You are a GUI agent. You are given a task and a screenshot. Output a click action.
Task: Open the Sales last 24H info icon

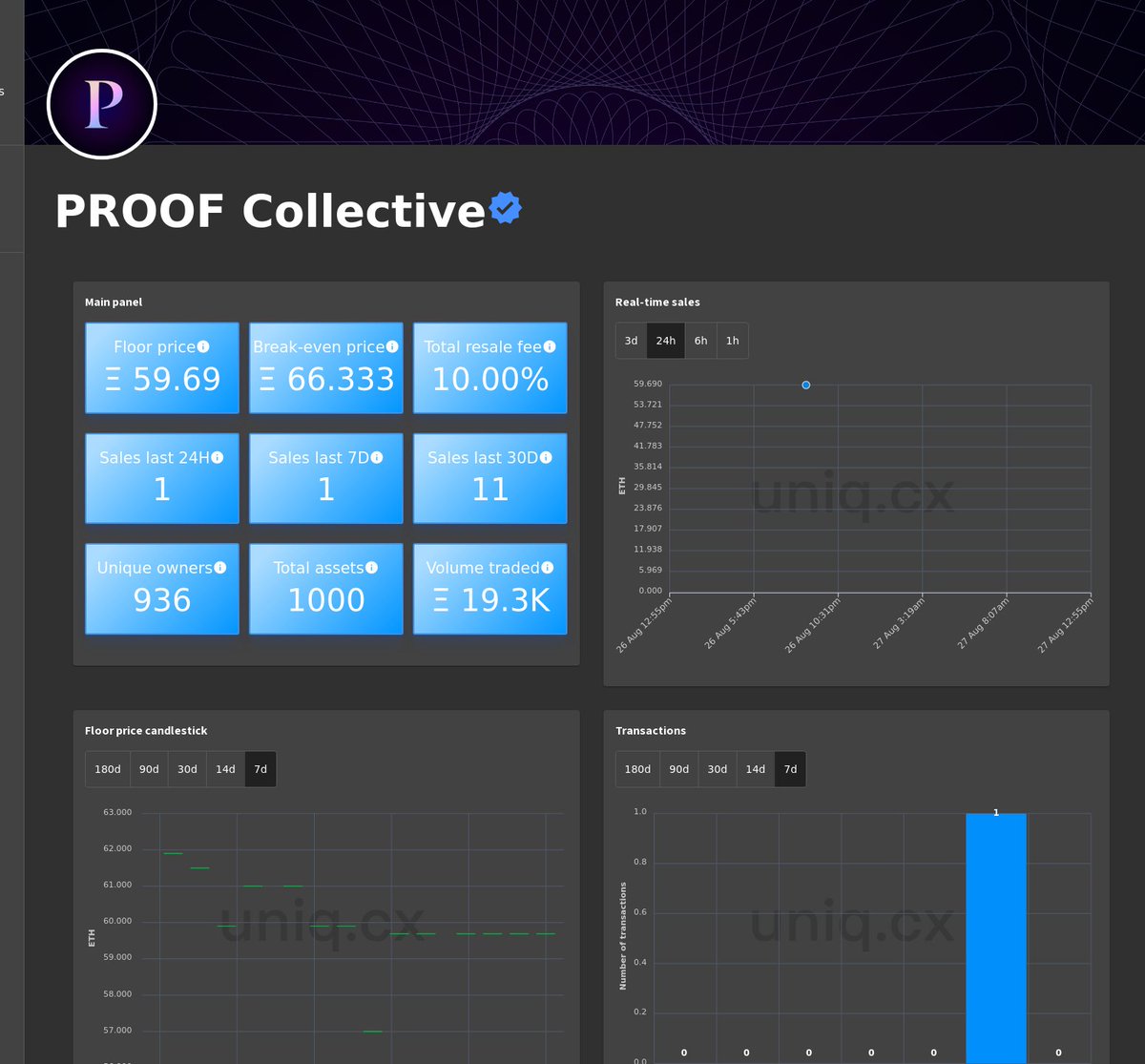tap(218, 458)
